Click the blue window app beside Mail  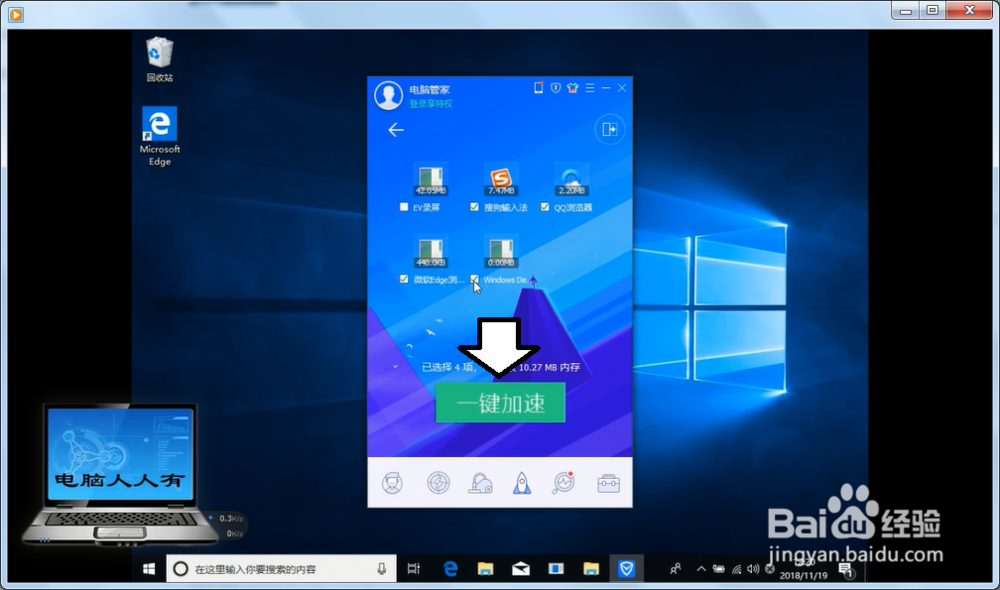[x=556, y=569]
